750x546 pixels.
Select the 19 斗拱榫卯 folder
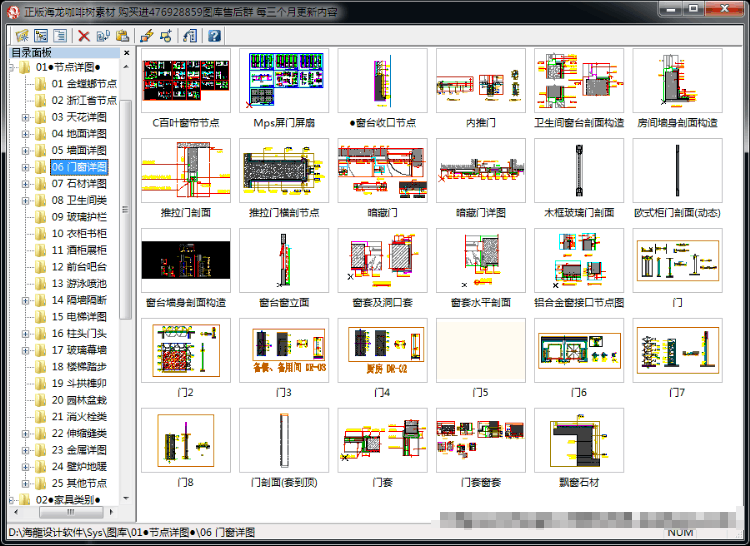79,383
